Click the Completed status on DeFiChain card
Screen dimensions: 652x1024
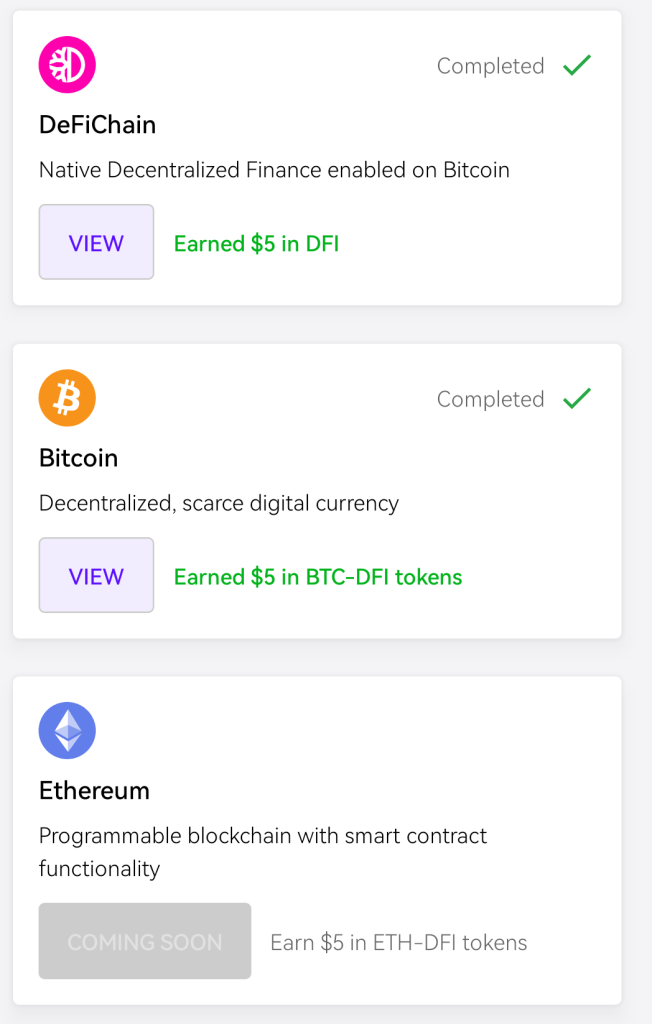(x=490, y=66)
